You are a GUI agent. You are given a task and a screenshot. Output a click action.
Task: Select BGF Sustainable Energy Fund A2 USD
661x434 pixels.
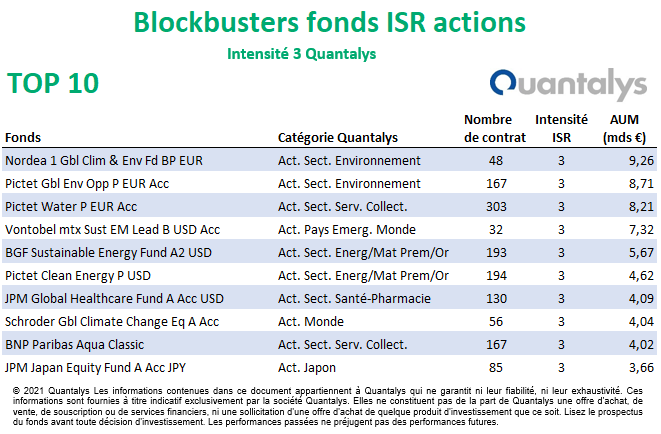point(108,252)
